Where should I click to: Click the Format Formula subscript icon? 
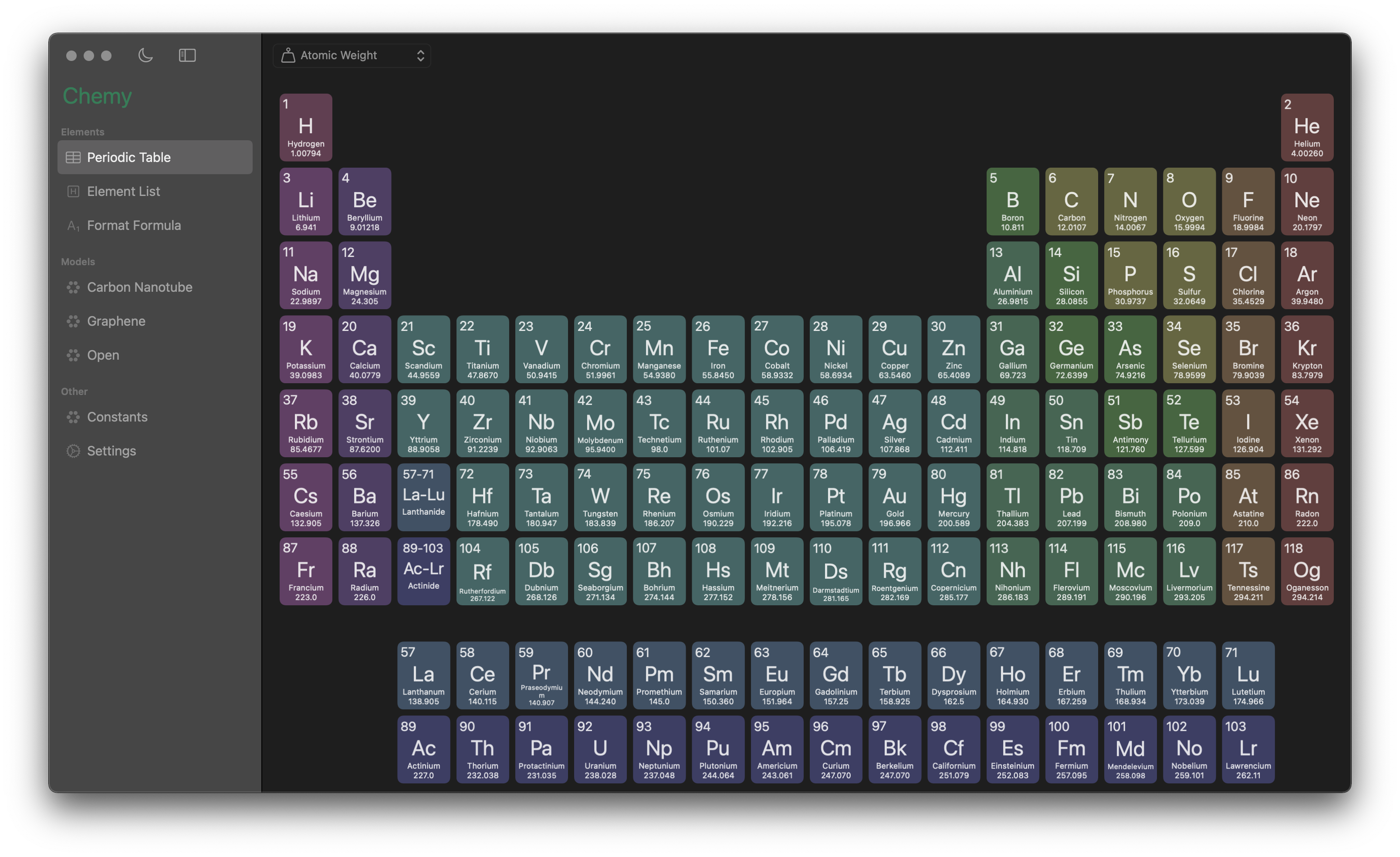click(x=73, y=226)
